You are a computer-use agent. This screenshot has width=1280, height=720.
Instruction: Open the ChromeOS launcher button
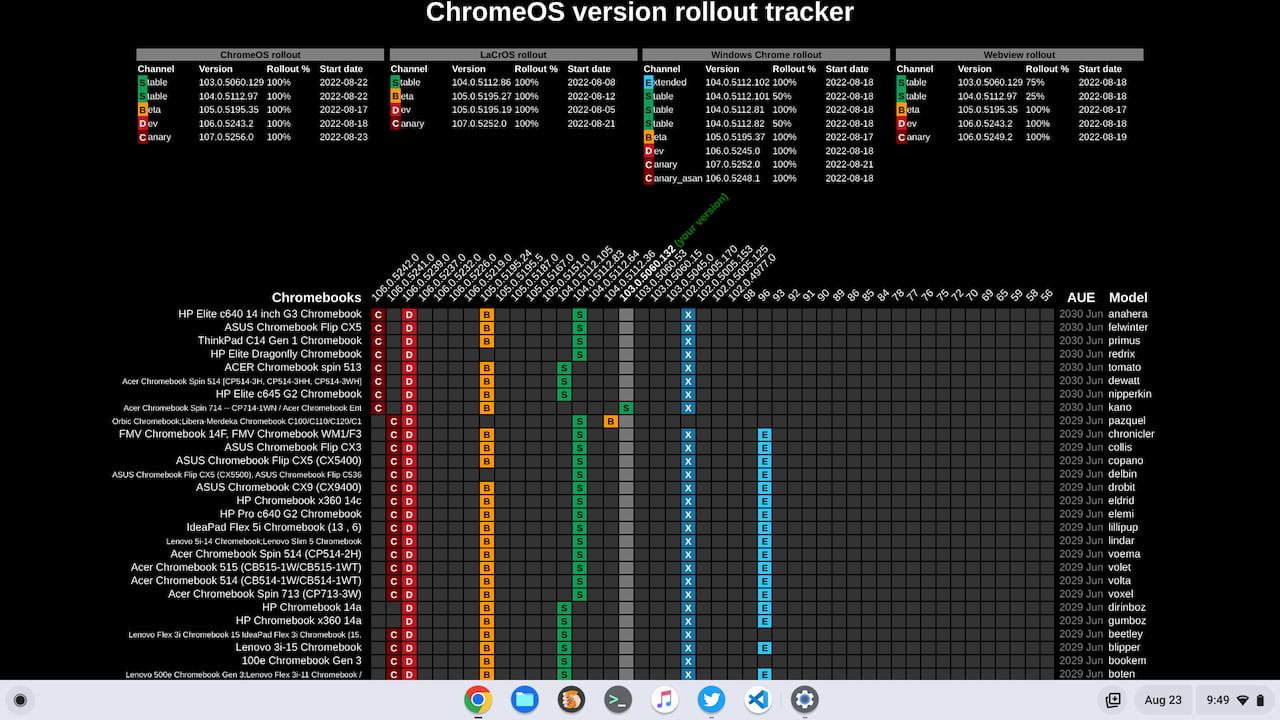(20, 700)
